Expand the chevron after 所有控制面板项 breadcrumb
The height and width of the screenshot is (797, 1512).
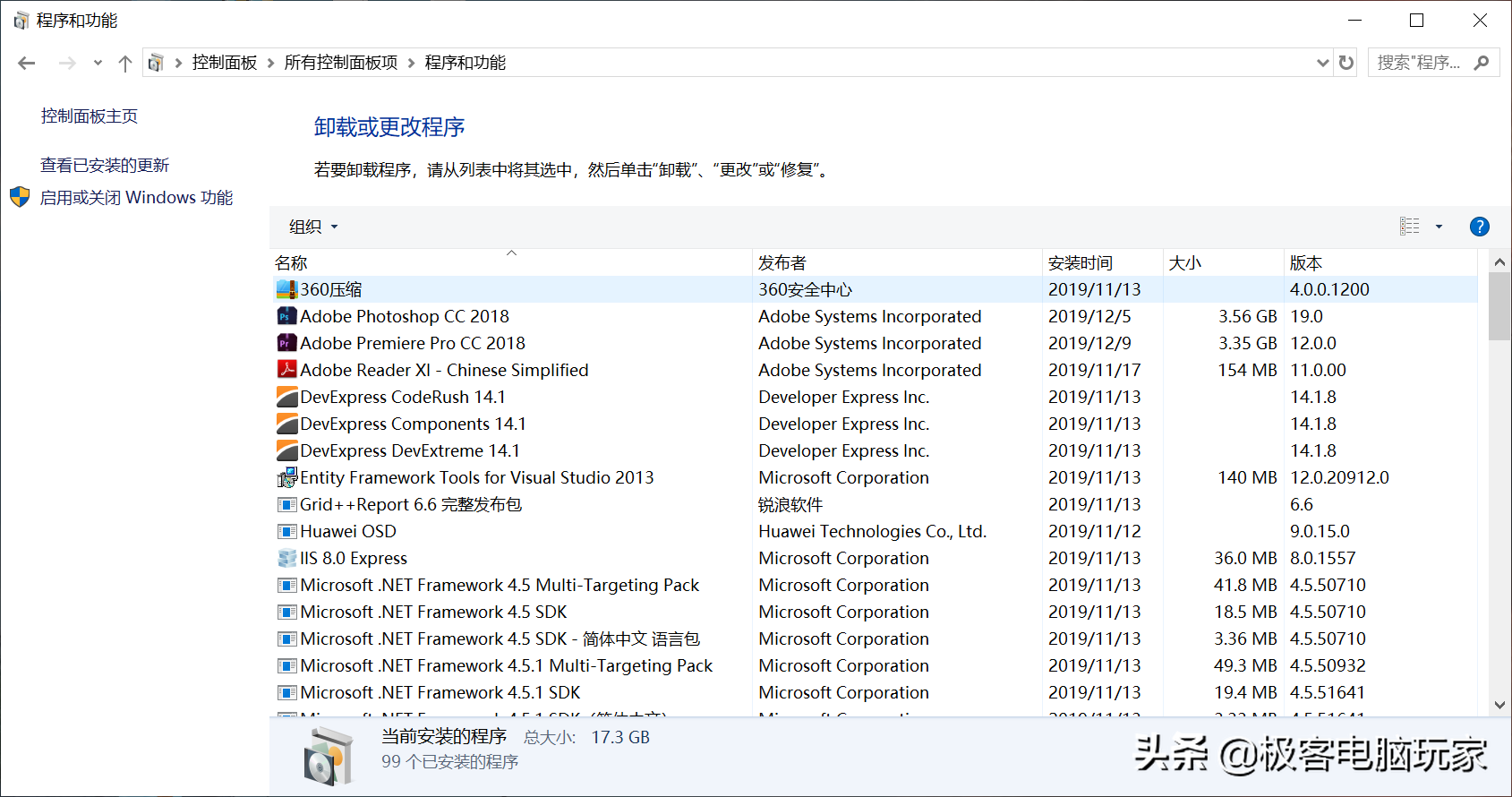(412, 63)
